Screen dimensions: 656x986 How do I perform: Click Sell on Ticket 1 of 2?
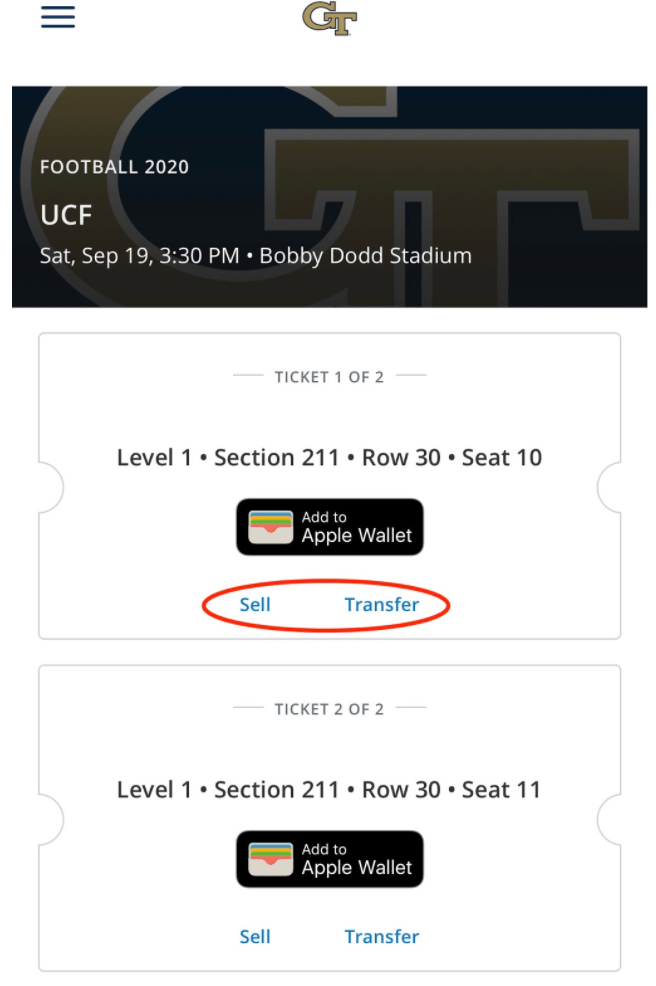click(255, 605)
